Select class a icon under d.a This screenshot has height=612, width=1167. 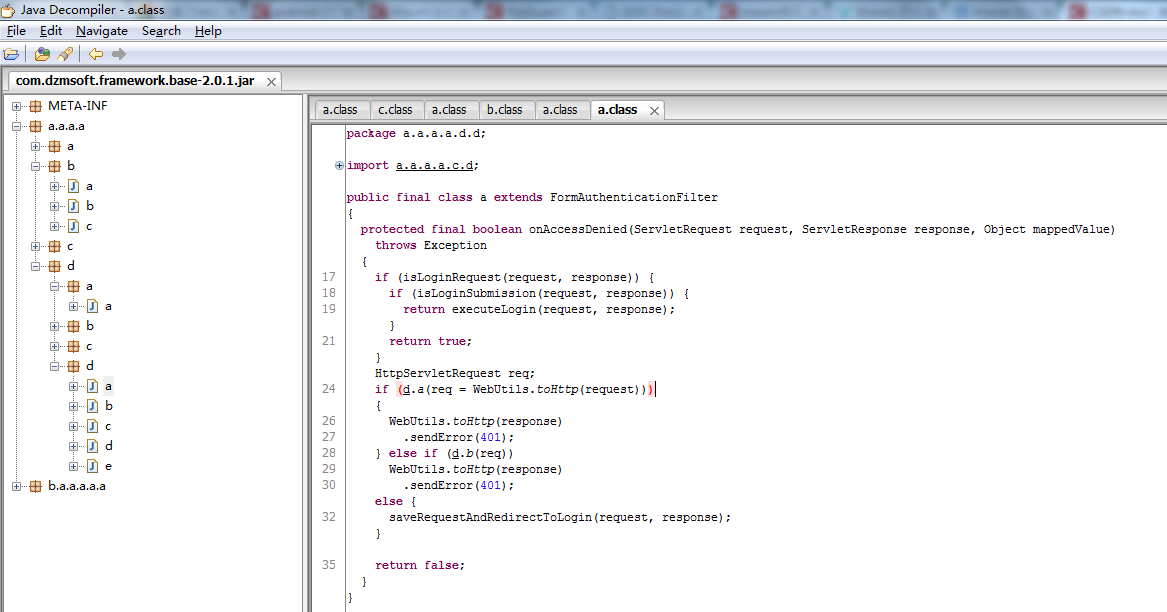pyautogui.click(x=93, y=306)
